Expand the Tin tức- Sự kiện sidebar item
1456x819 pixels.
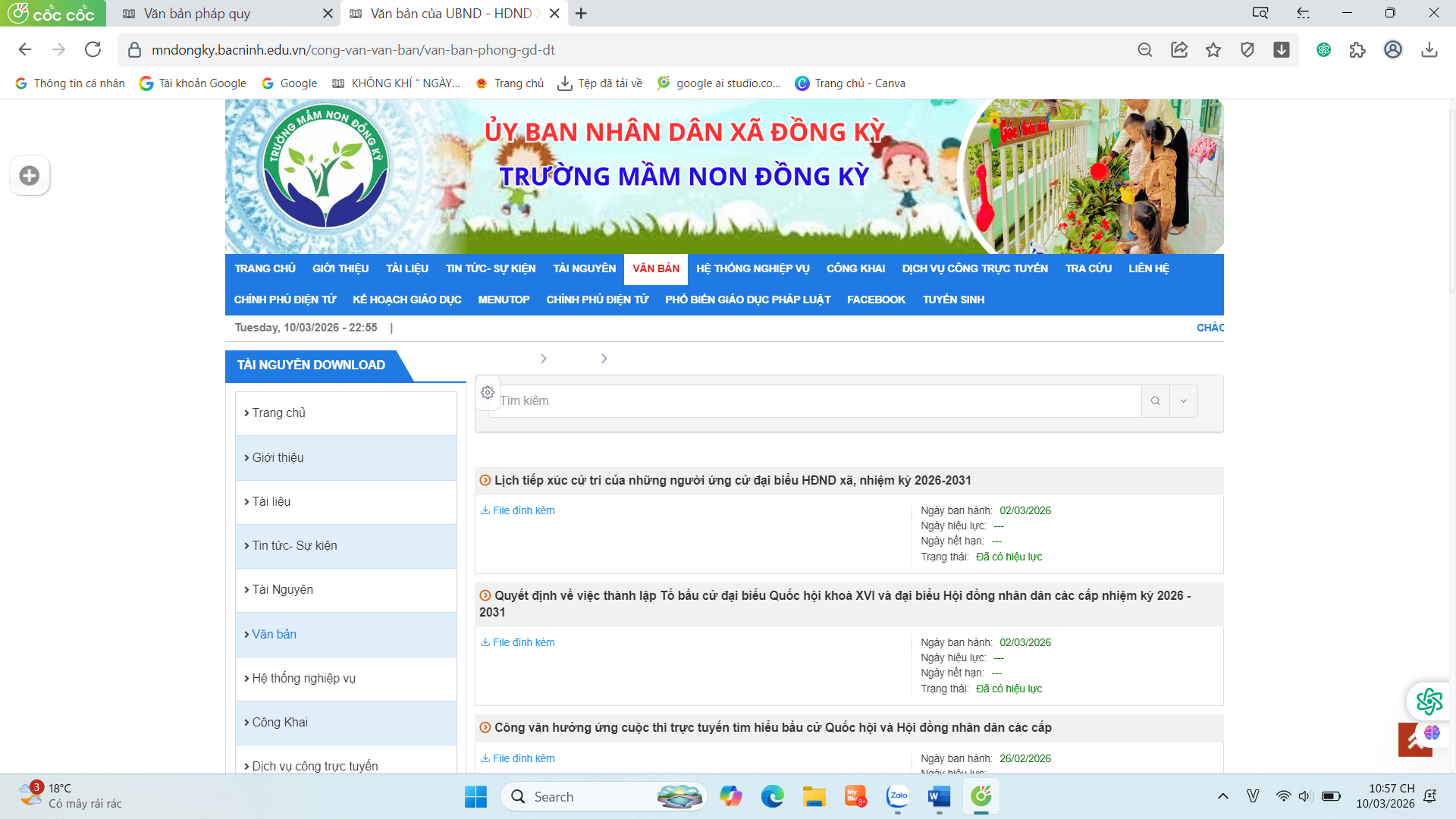point(294,545)
